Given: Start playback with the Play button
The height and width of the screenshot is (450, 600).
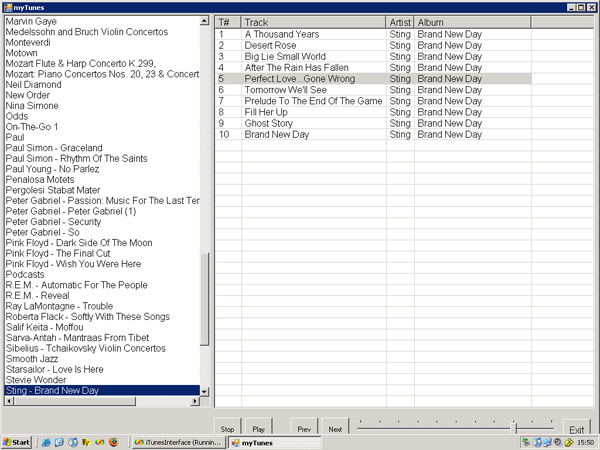Looking at the screenshot, I should point(258,426).
